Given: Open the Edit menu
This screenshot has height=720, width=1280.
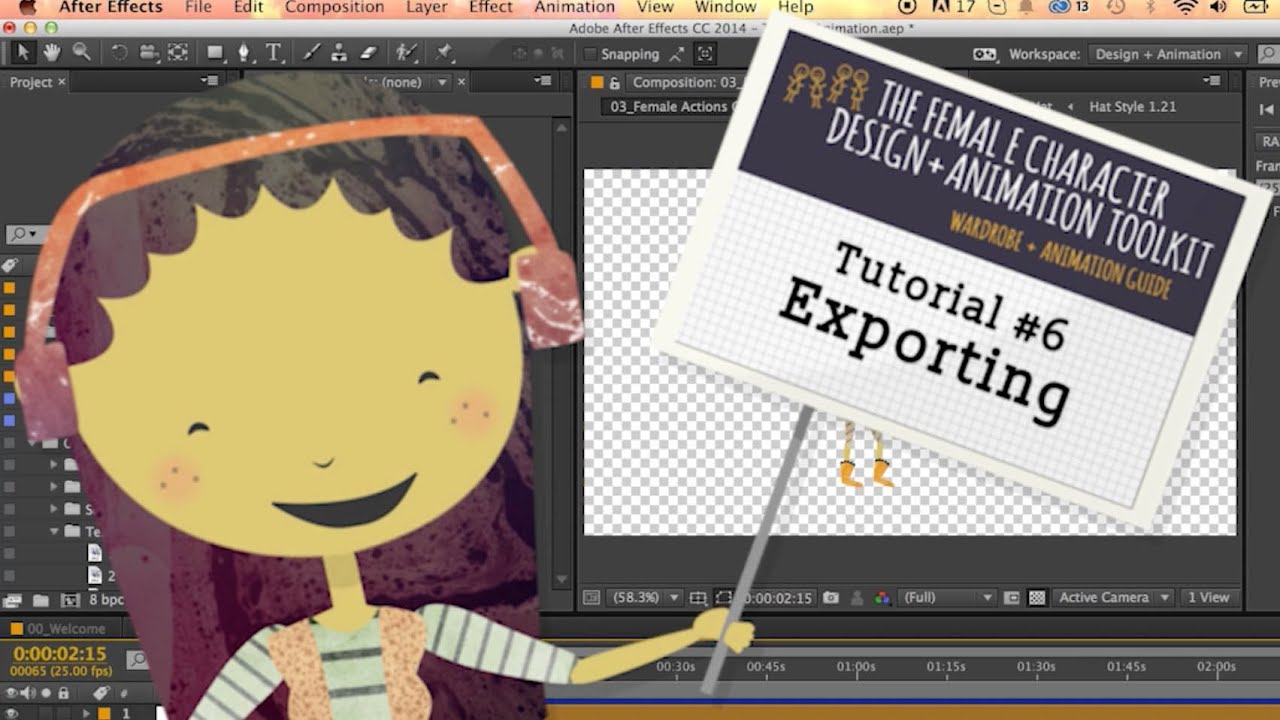Looking at the screenshot, I should tap(248, 7).
